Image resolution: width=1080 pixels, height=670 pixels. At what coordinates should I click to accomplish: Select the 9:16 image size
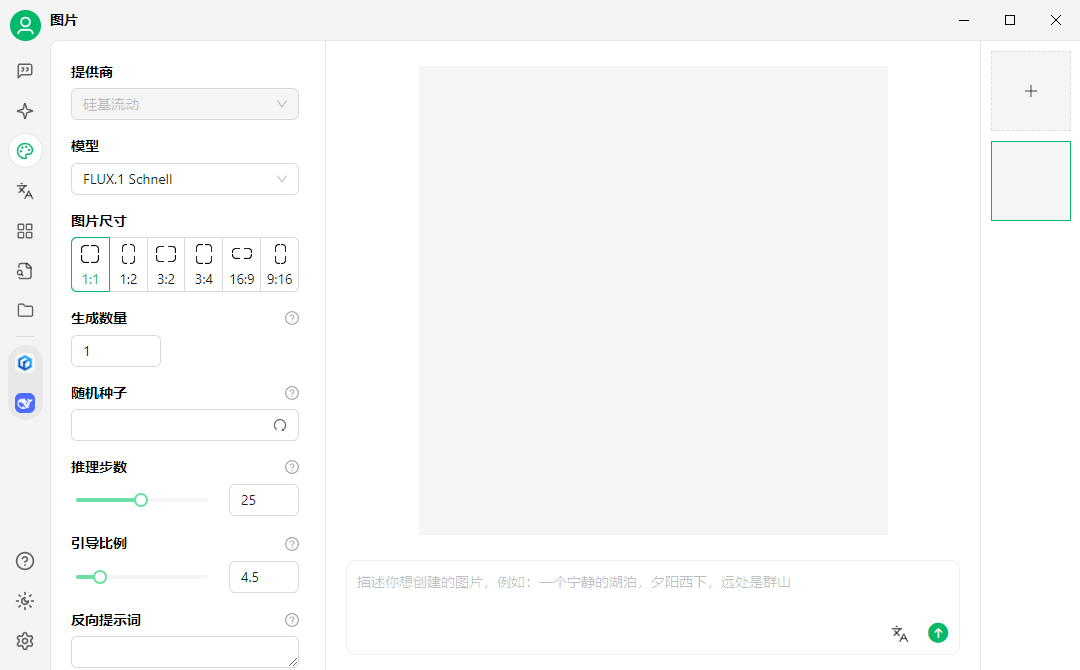tap(280, 264)
